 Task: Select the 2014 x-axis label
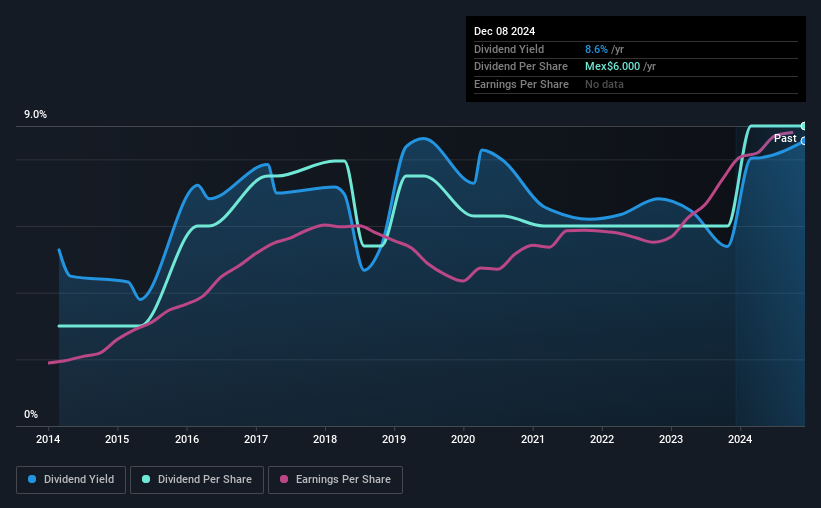pos(48,439)
